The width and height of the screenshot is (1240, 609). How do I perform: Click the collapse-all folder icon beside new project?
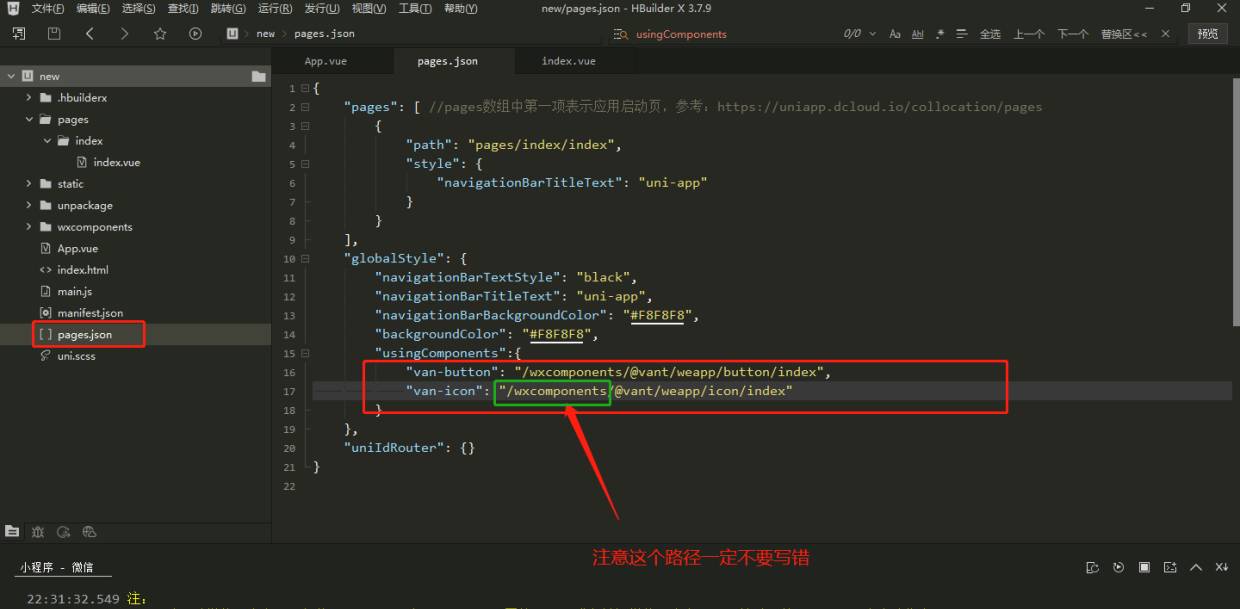(259, 76)
